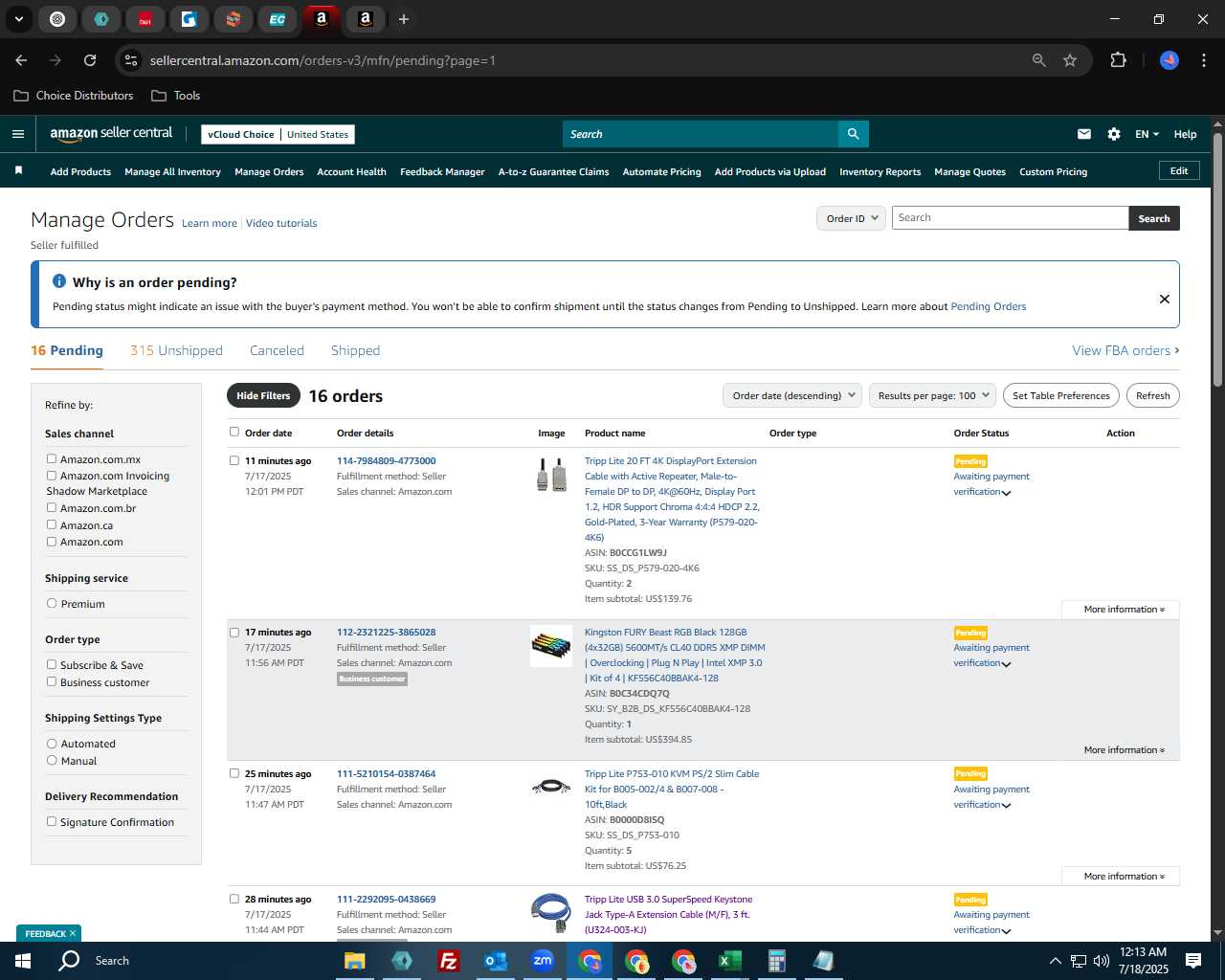
Task: Click Set Table Preferences button
Action: coord(1061,395)
